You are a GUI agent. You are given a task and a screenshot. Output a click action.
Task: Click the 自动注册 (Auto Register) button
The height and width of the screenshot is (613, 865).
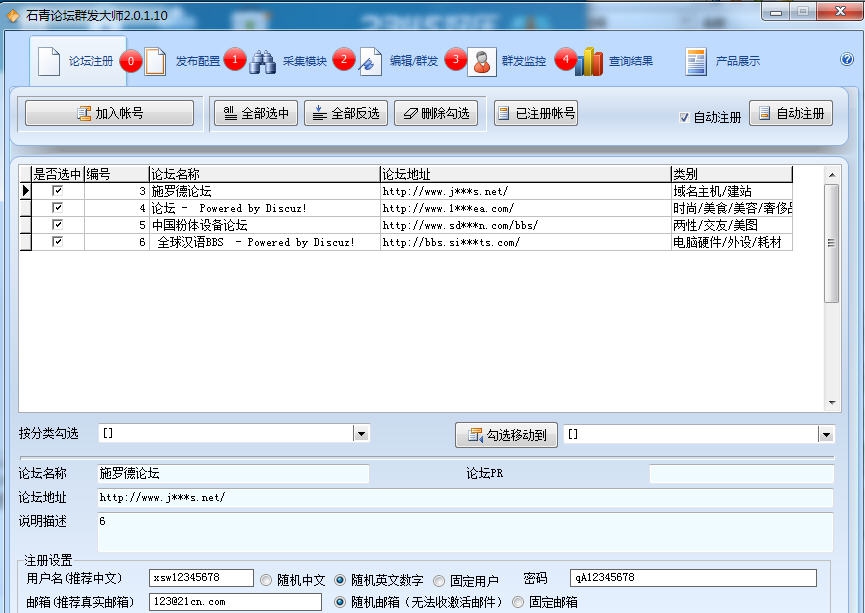tap(790, 112)
